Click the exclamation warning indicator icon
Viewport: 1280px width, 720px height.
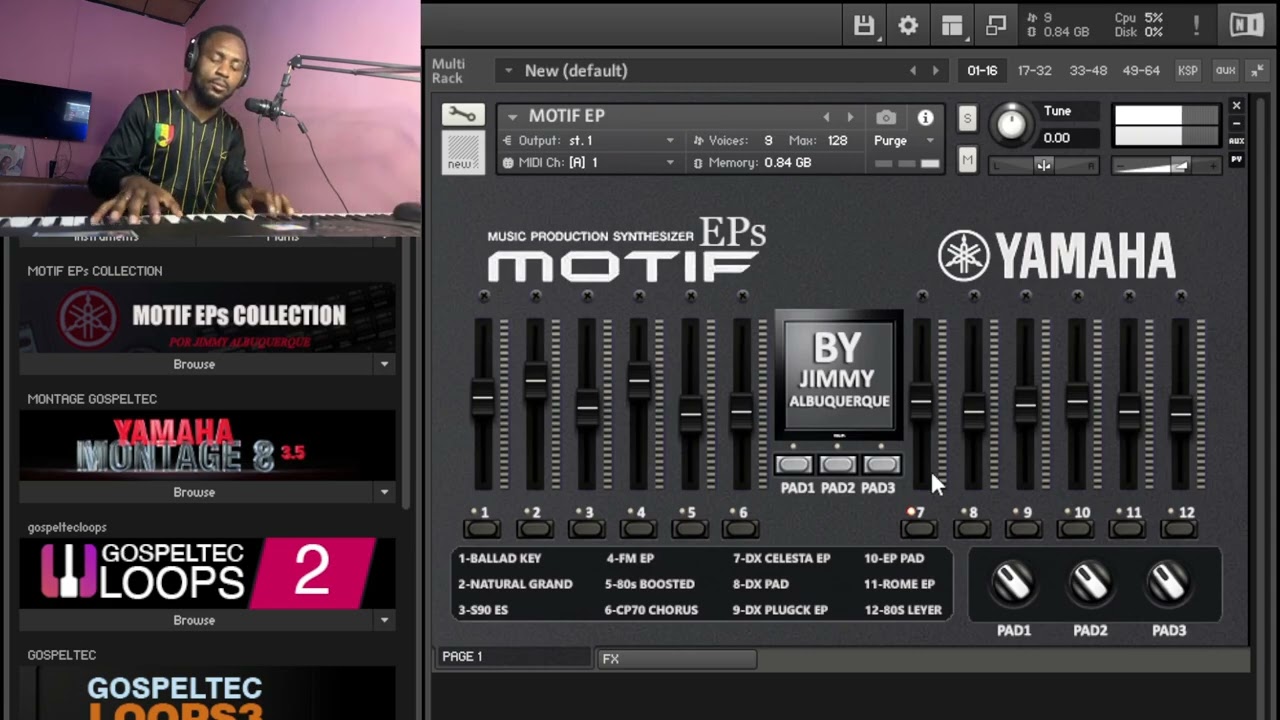[1196, 26]
